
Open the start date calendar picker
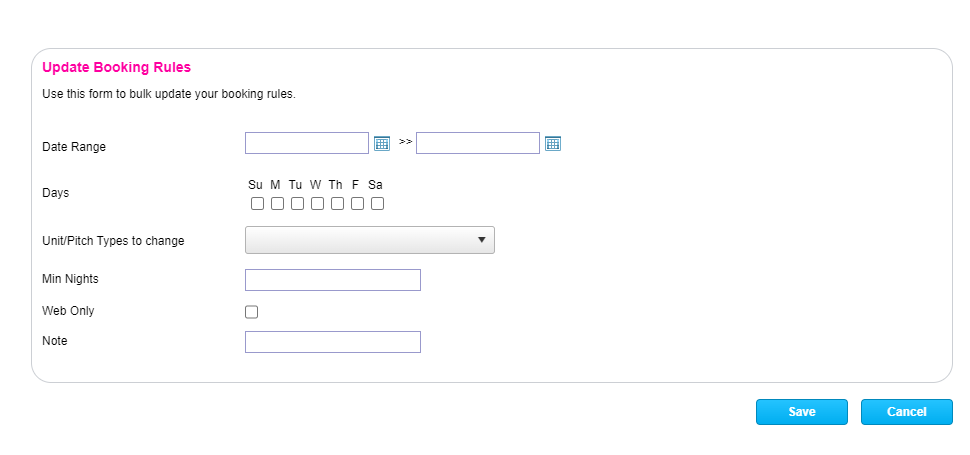(x=381, y=143)
